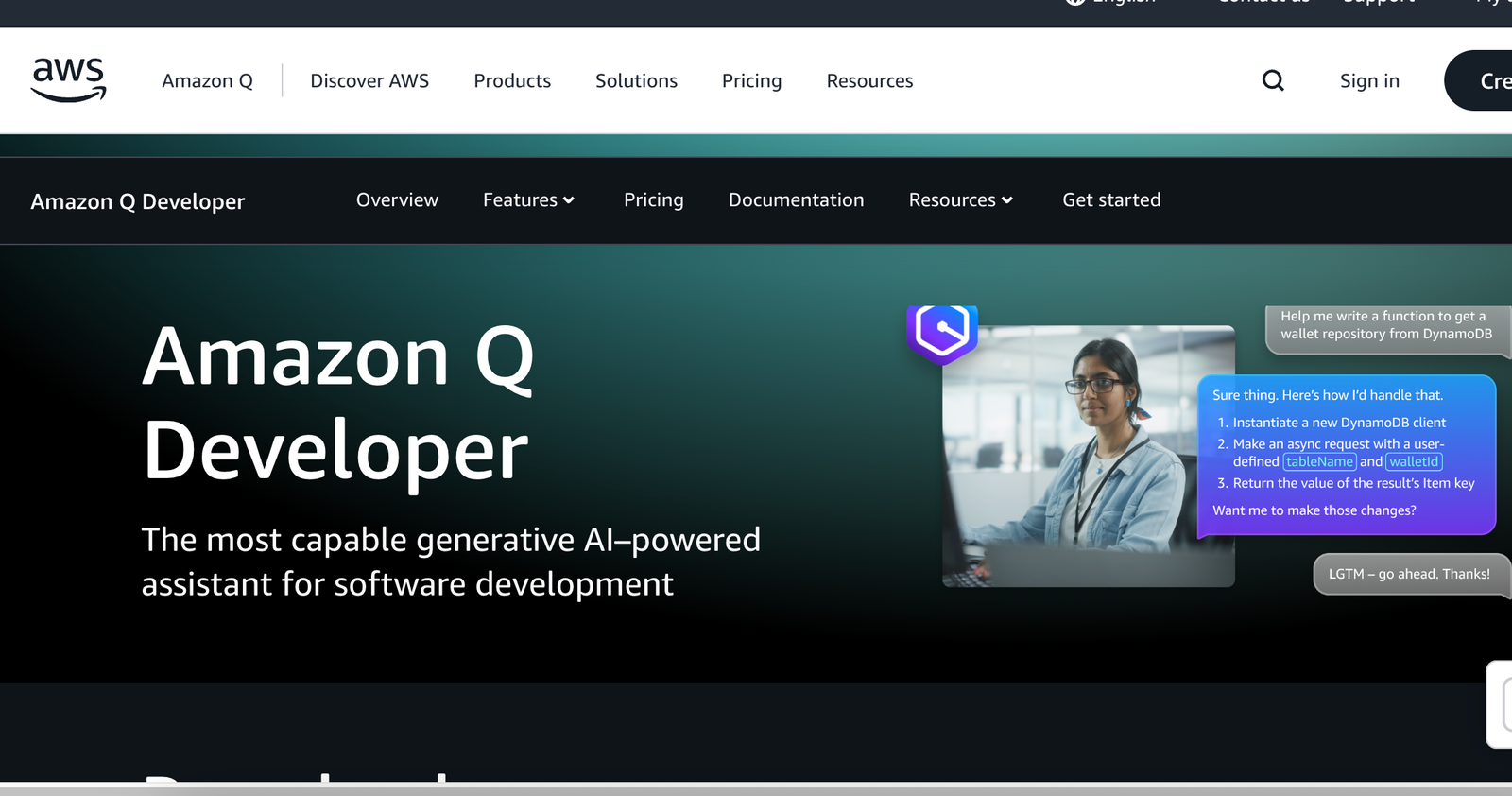Click the developer photo thumbnail
The height and width of the screenshot is (796, 1512).
click(1089, 457)
